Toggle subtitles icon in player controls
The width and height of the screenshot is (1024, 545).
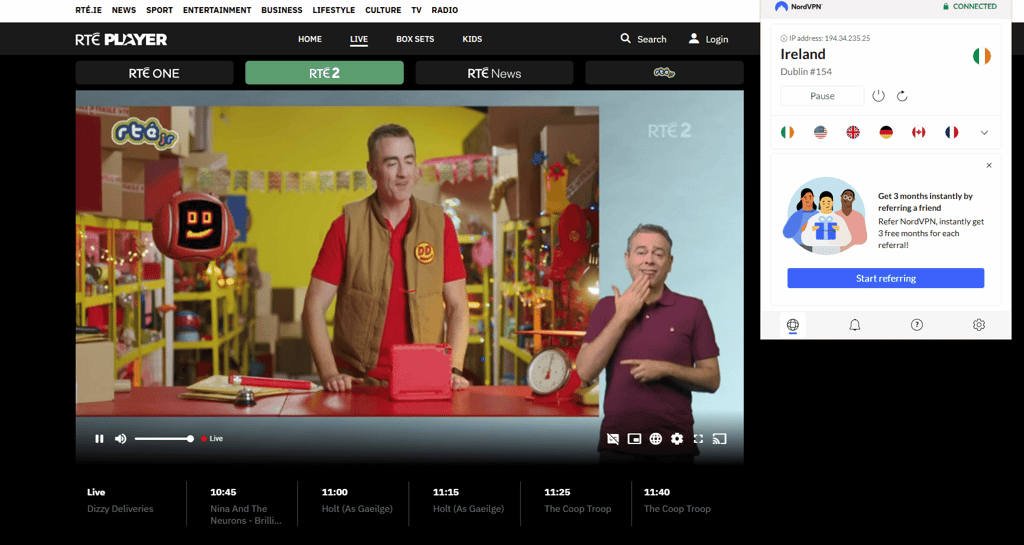(613, 439)
